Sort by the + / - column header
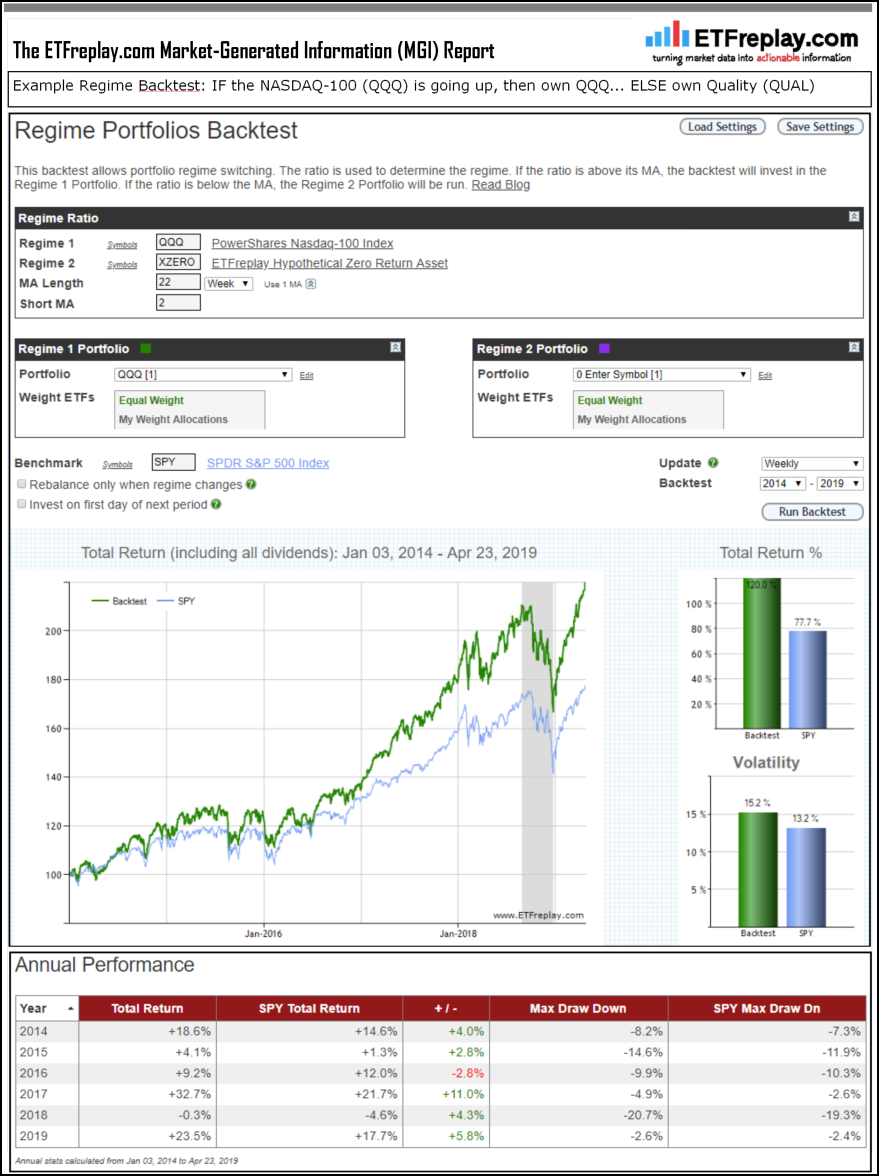Image resolution: width=879 pixels, height=1176 pixels. click(x=446, y=1009)
